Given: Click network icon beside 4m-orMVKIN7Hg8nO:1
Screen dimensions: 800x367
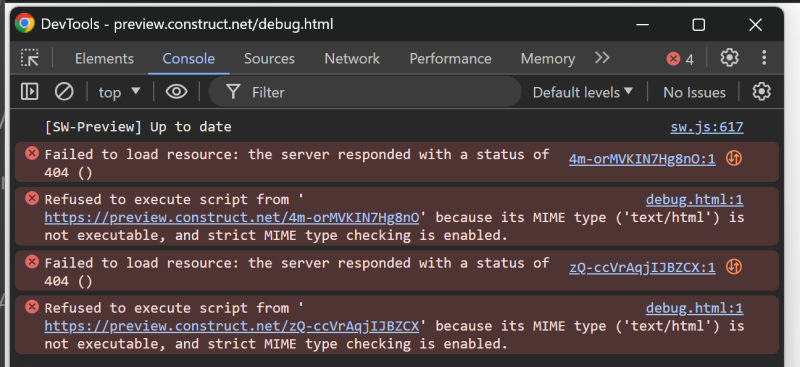Looking at the screenshot, I should tap(734, 159).
